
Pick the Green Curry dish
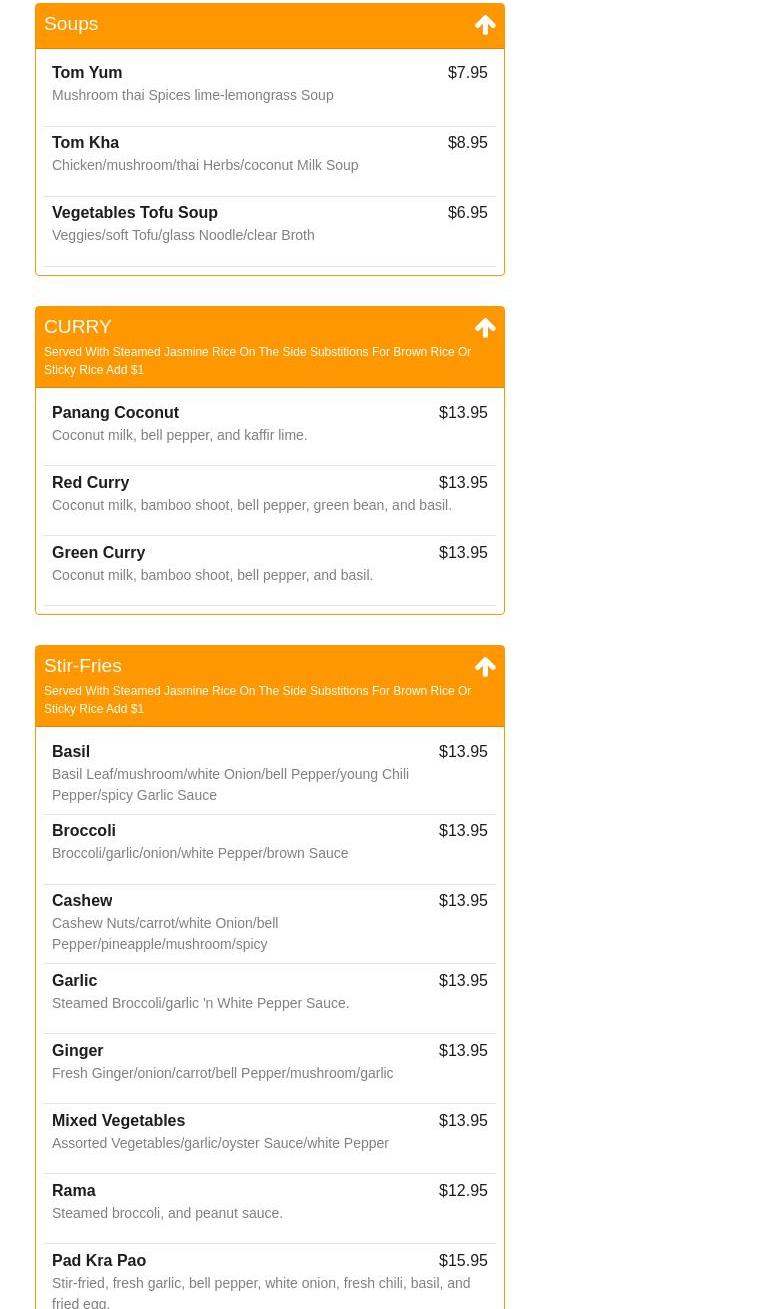tap(99, 553)
